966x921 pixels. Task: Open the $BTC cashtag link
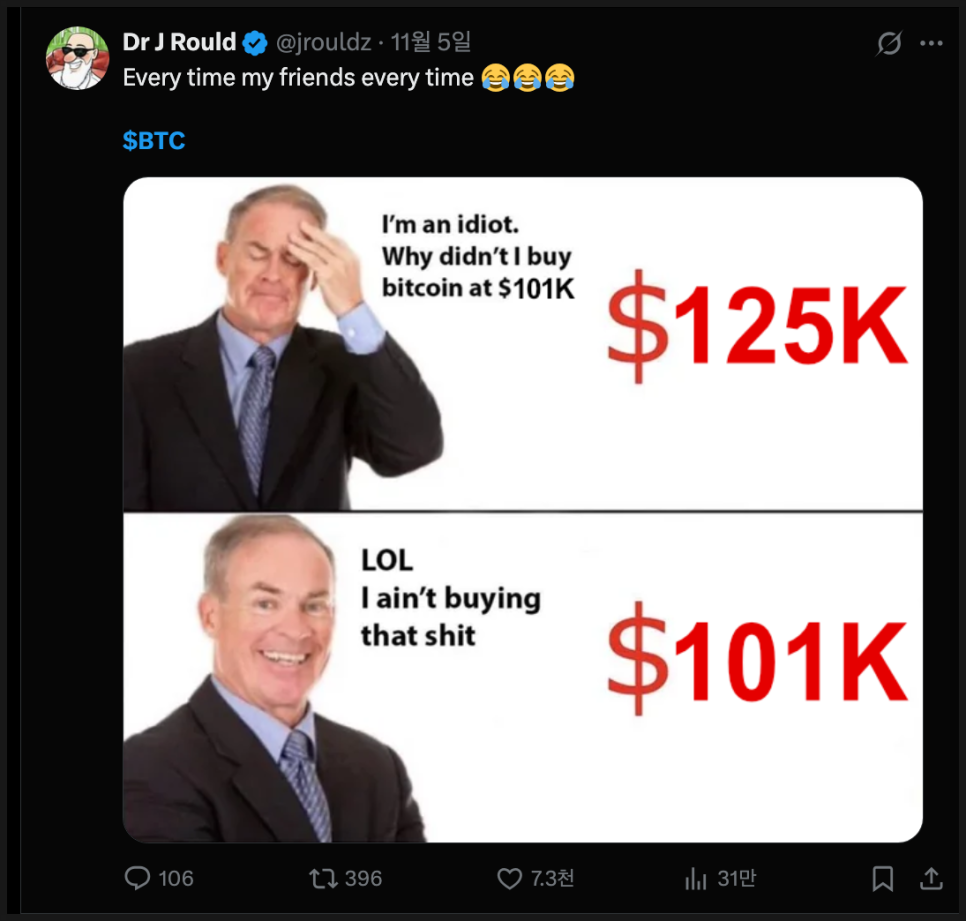pos(154,141)
